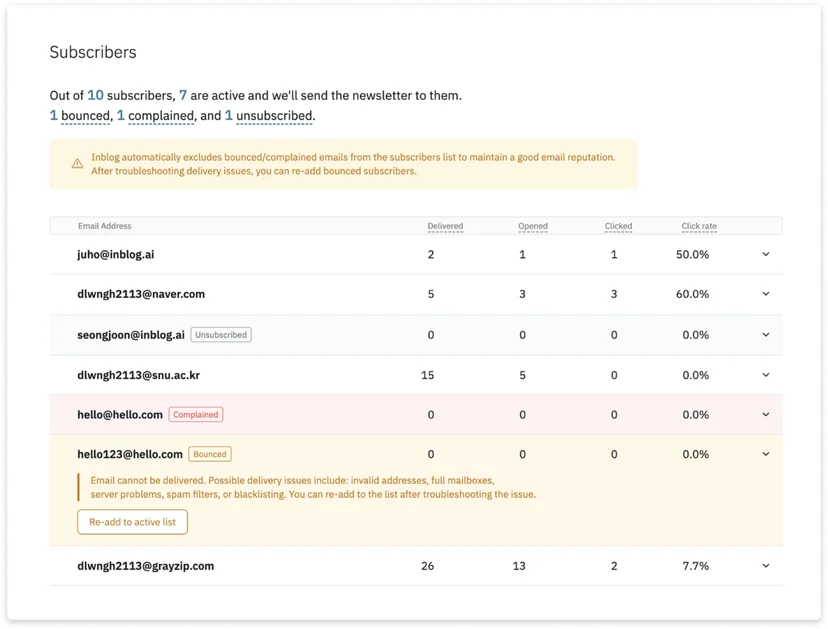Select the email dlwngh2113@grayzip.com

146,566
